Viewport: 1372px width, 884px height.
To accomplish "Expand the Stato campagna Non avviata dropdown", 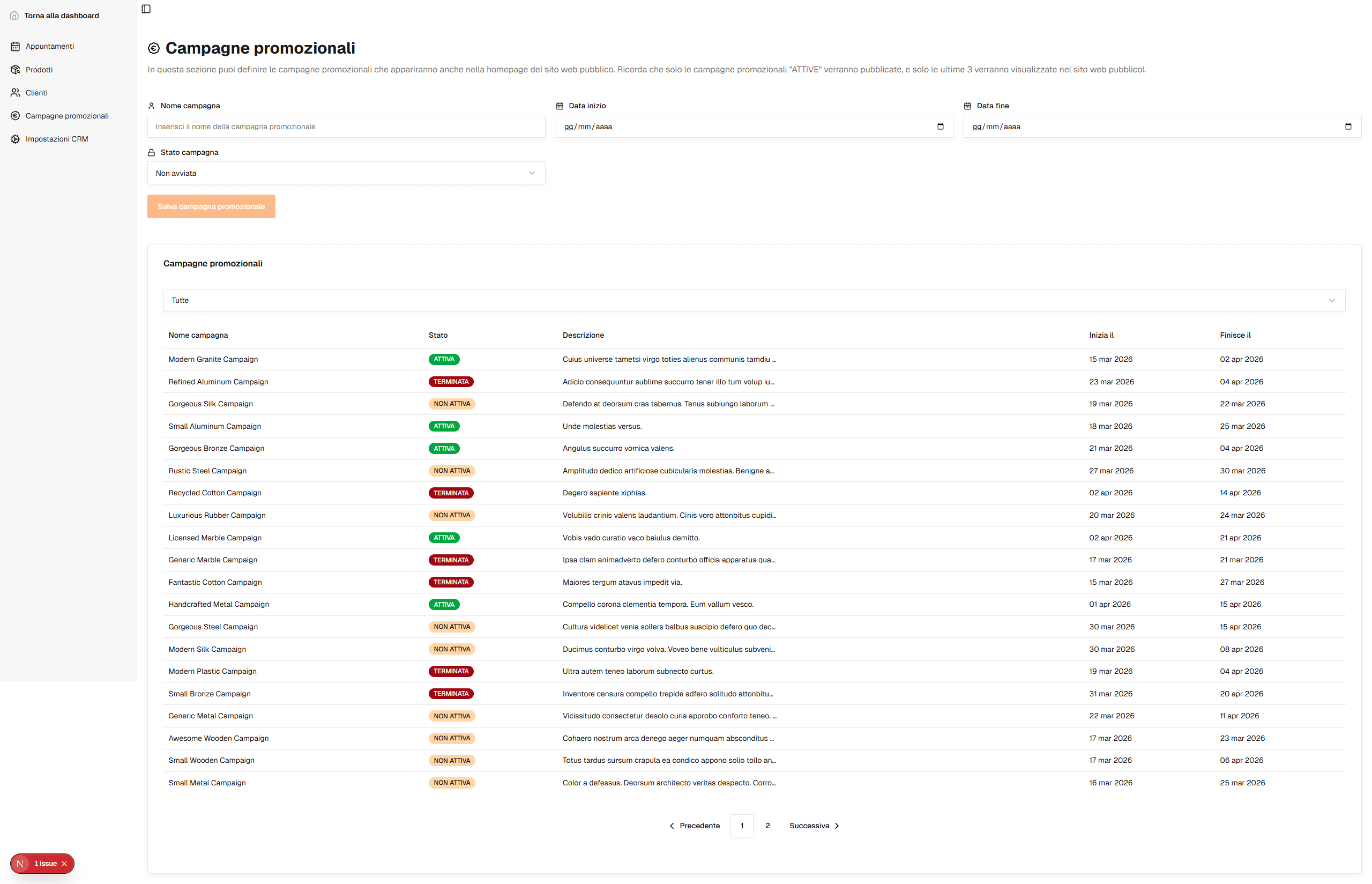I will point(346,173).
